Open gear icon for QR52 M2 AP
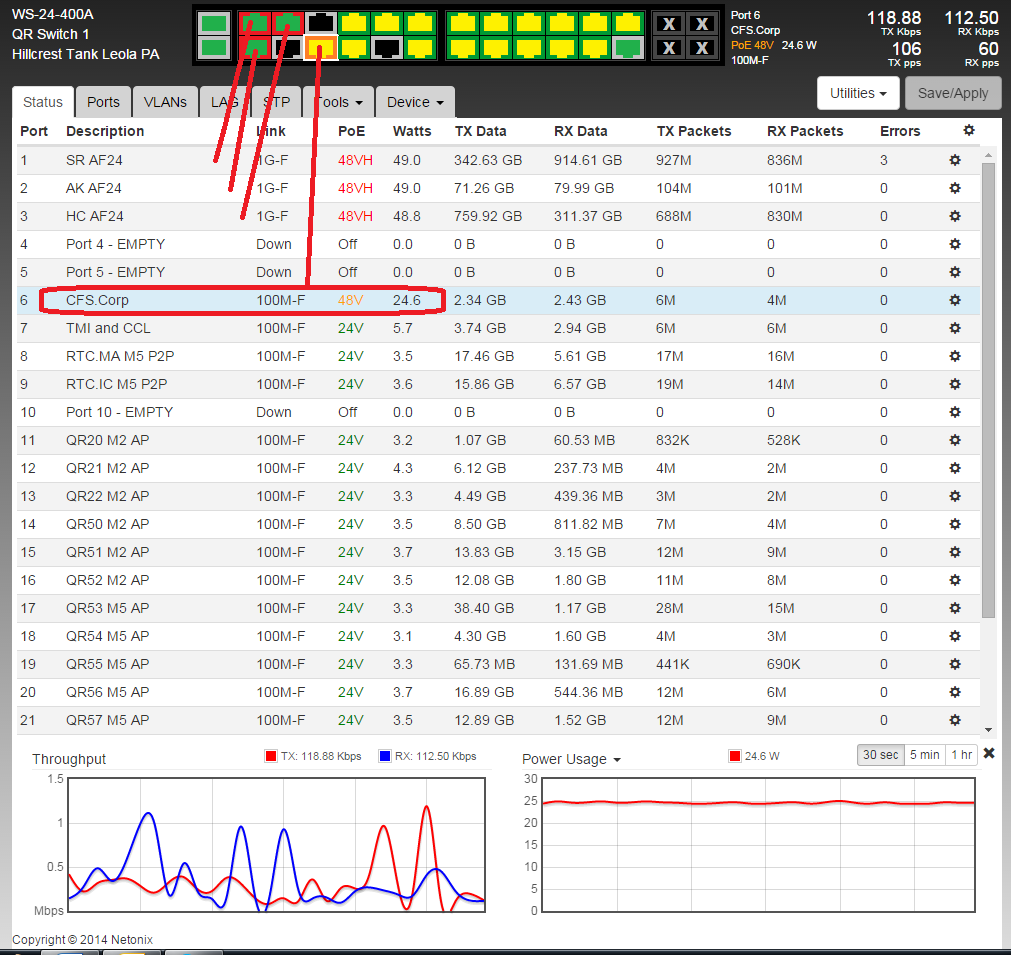The height and width of the screenshot is (955, 1011). click(955, 580)
